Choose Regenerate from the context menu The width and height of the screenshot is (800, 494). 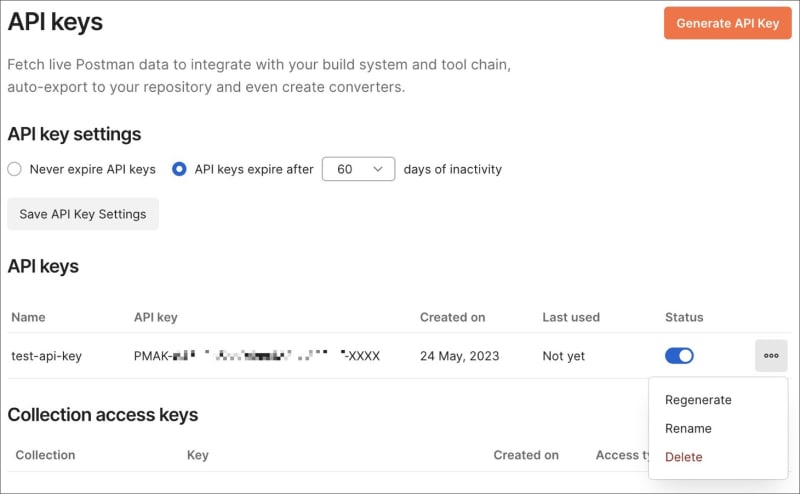coord(698,400)
